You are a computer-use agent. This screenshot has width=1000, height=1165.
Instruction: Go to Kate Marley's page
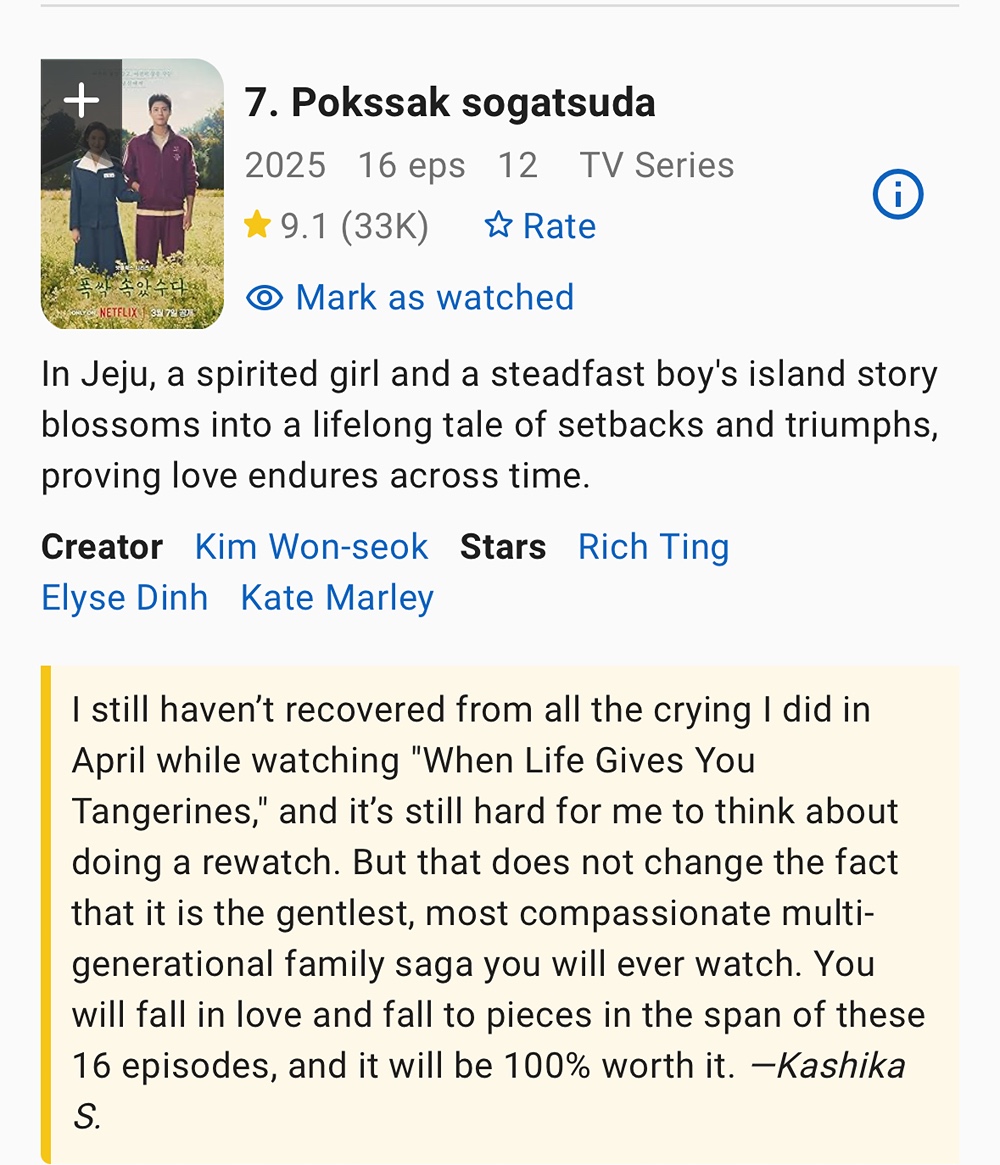tap(337, 598)
